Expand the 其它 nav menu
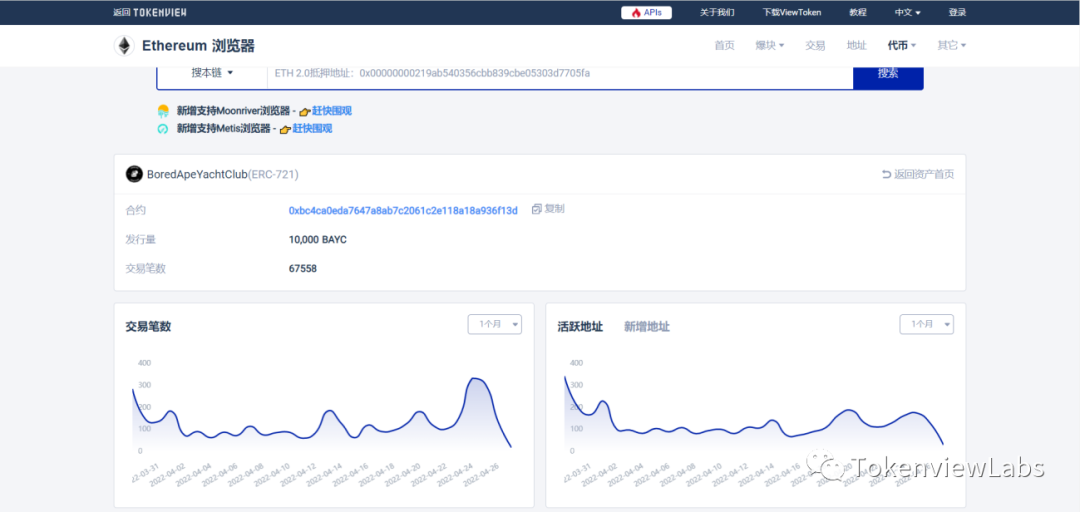Image resolution: width=1080 pixels, height=512 pixels. click(951, 45)
